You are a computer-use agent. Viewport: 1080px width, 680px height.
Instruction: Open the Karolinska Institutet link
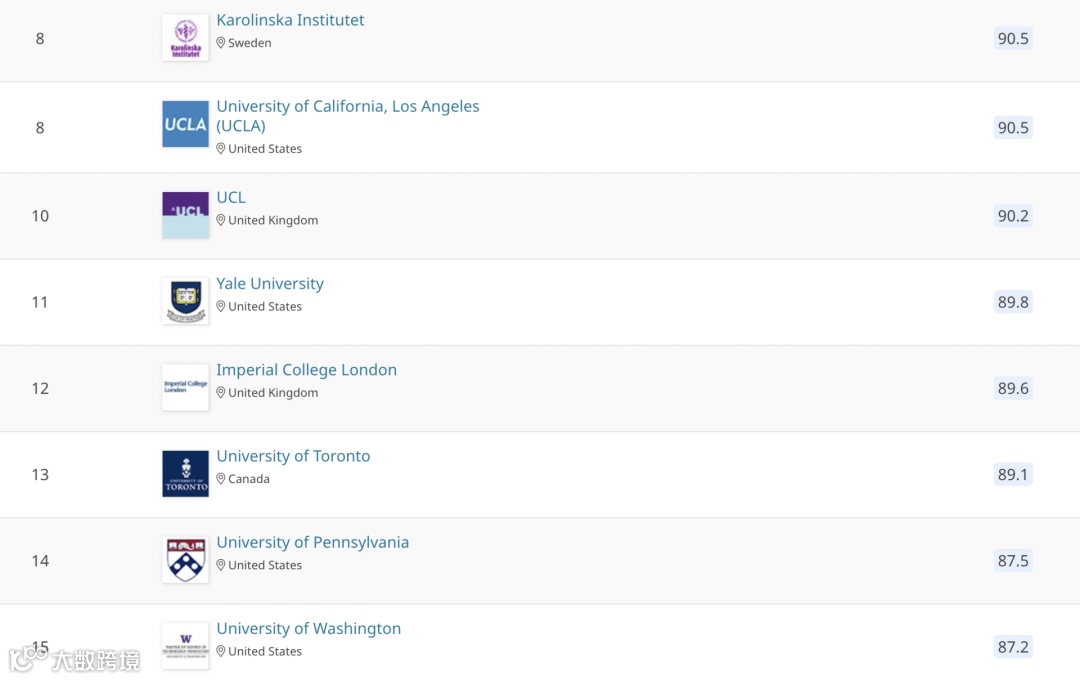click(290, 20)
